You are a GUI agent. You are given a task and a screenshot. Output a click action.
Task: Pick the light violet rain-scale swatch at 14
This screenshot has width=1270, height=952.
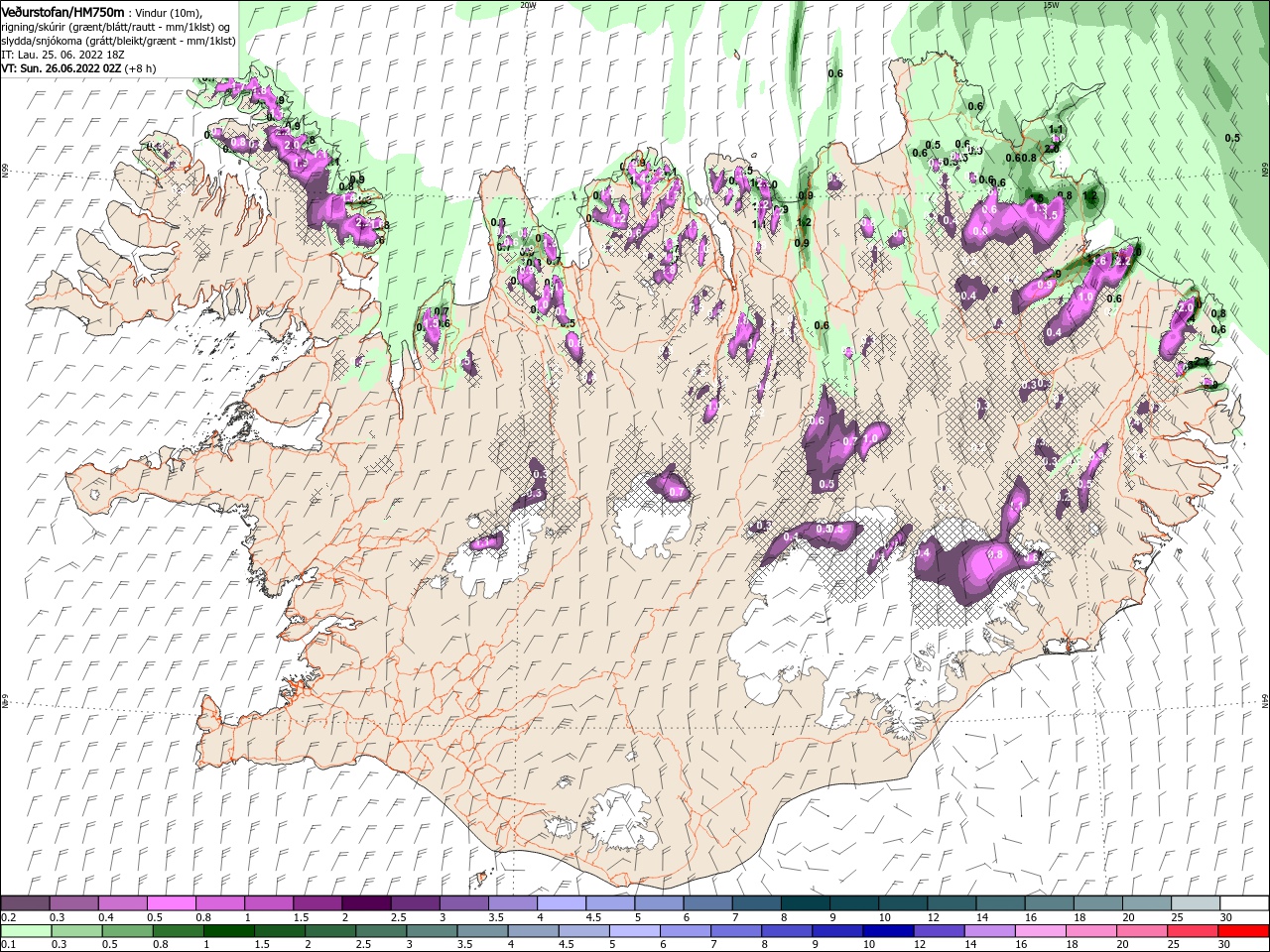coord(988,931)
